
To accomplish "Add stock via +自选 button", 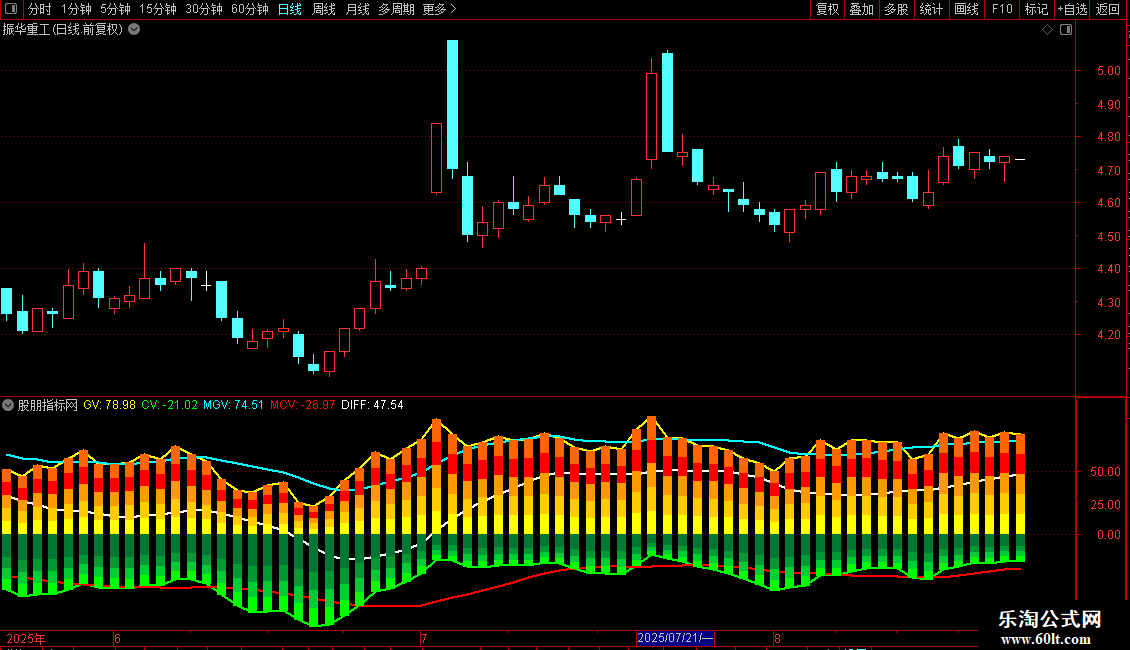I will click(x=1072, y=9).
